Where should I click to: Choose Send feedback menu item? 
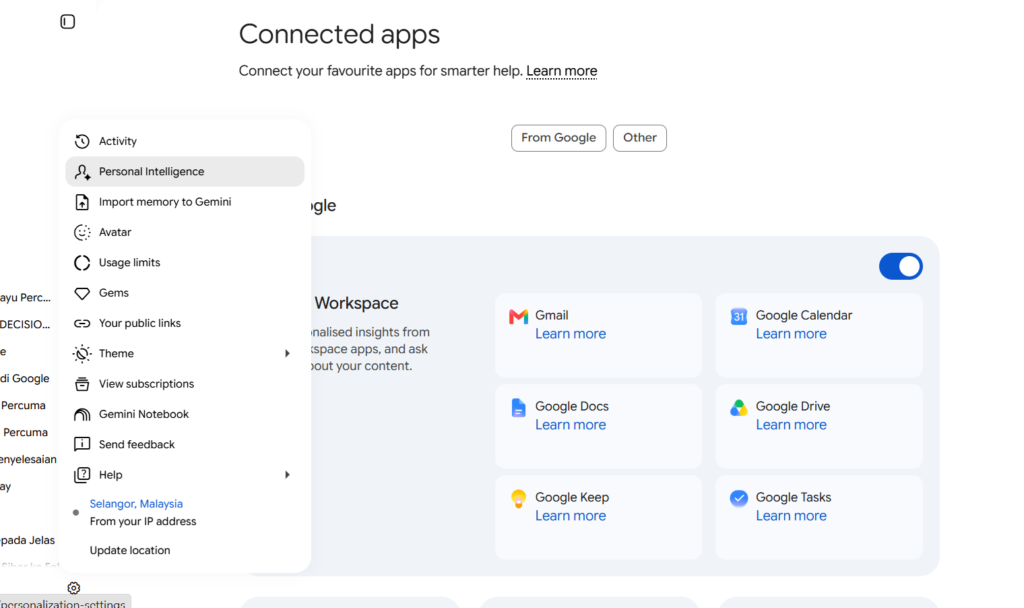(185, 445)
